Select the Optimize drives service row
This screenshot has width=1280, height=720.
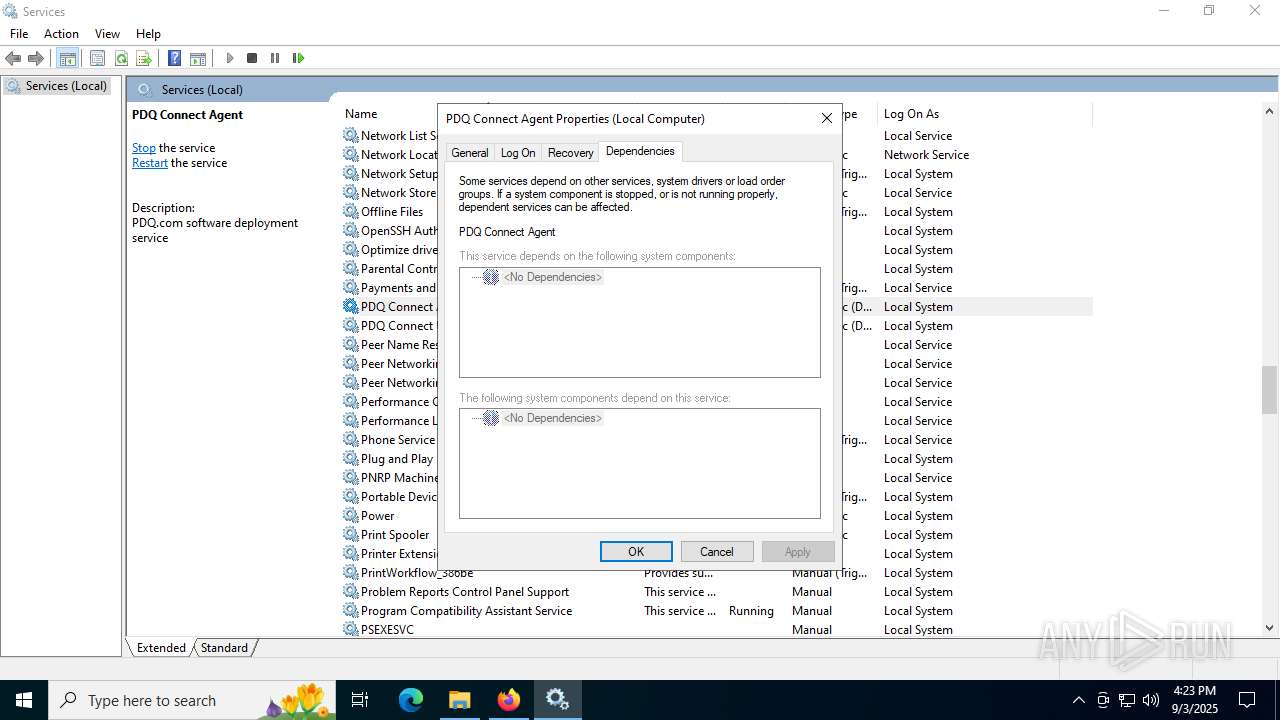(x=399, y=249)
